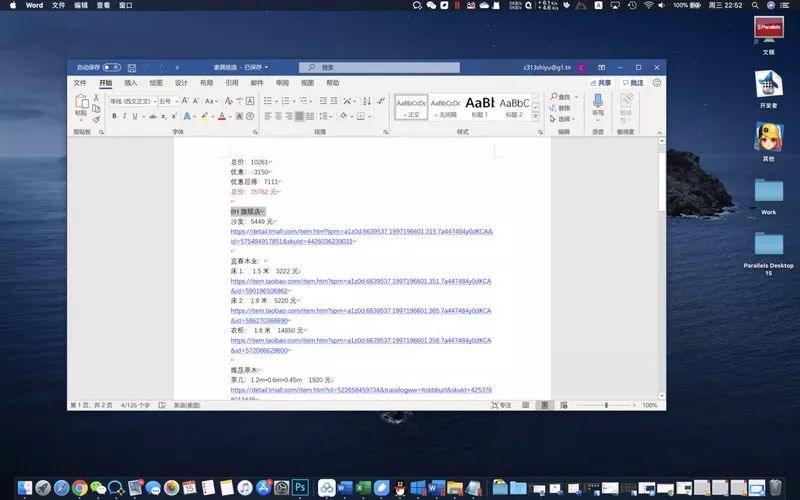Click decrease font size icon
Screen dimensions: 800x500
tap(195, 101)
